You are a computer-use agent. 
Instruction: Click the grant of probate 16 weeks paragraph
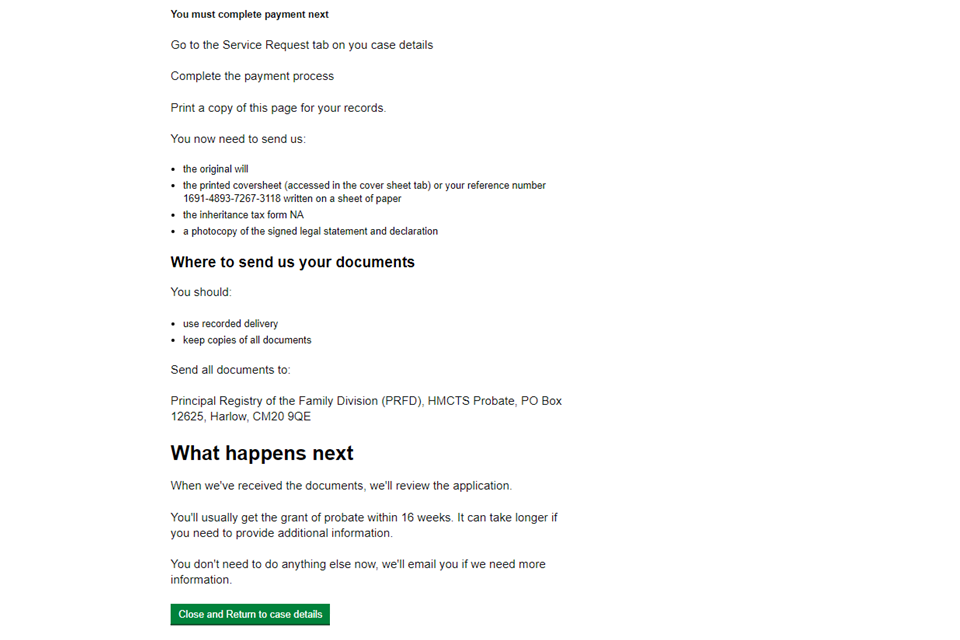(x=364, y=525)
